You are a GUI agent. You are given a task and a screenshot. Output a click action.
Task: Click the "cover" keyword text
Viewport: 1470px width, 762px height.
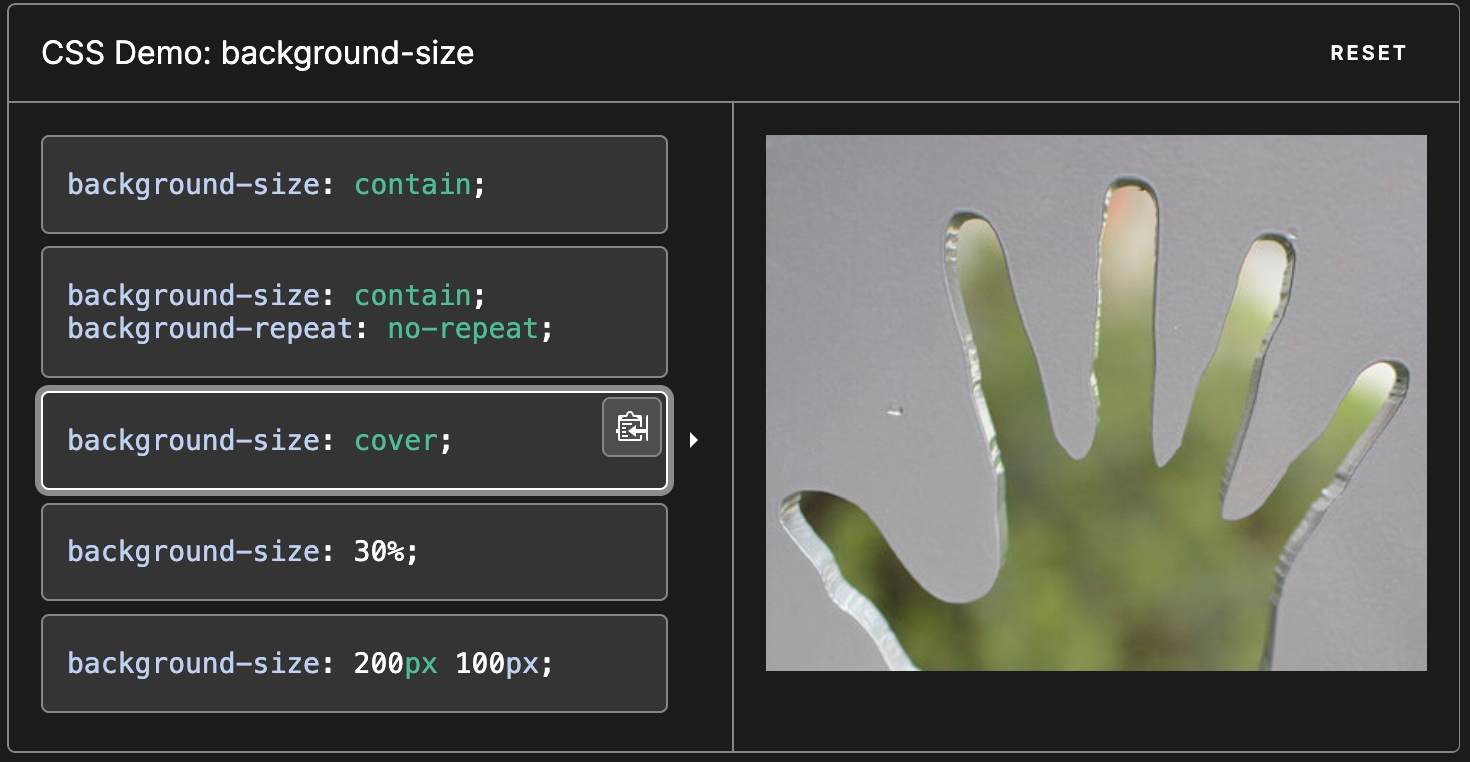(x=396, y=441)
